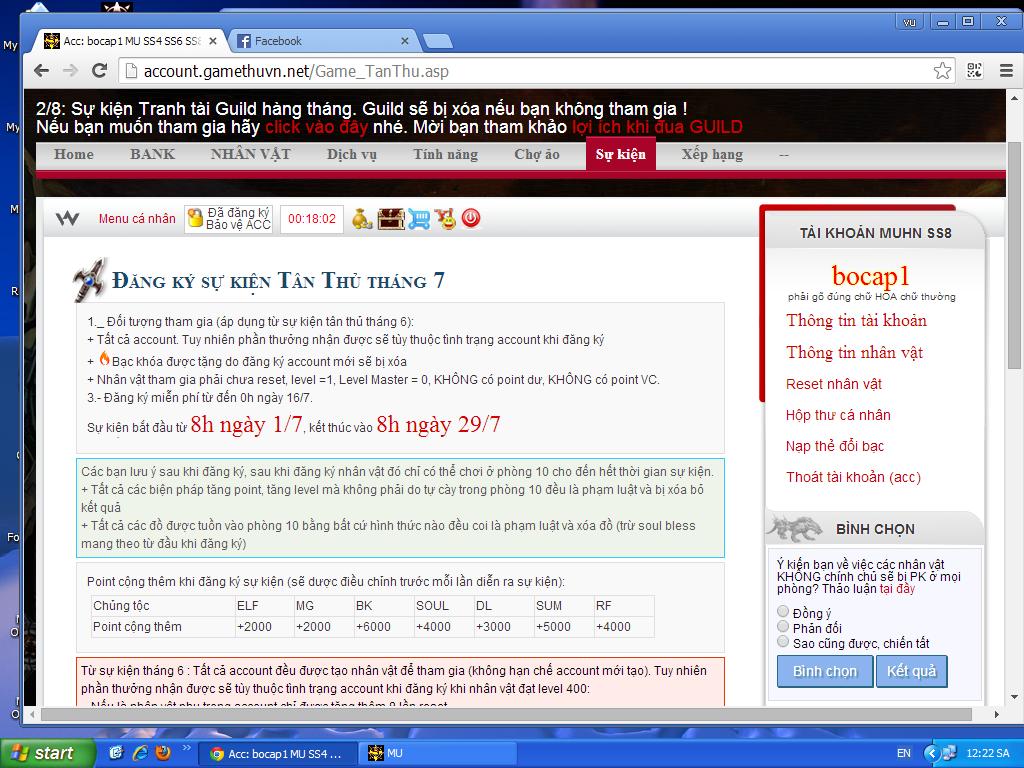Screen dimensions: 1024x768
Task: Open the treasure chest icon
Action: (x=391, y=219)
